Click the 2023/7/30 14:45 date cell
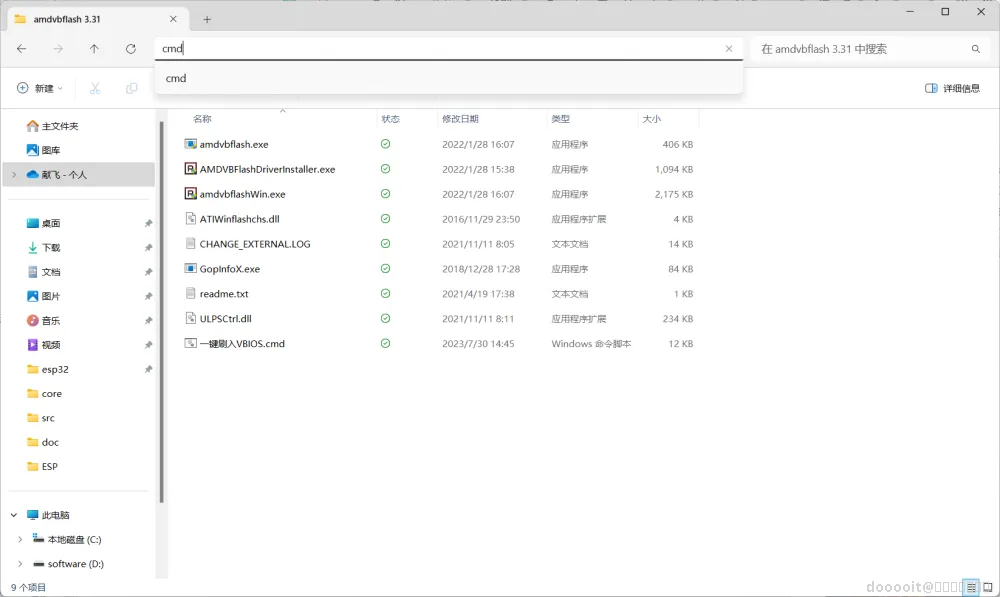The height and width of the screenshot is (597, 1000). click(478, 344)
